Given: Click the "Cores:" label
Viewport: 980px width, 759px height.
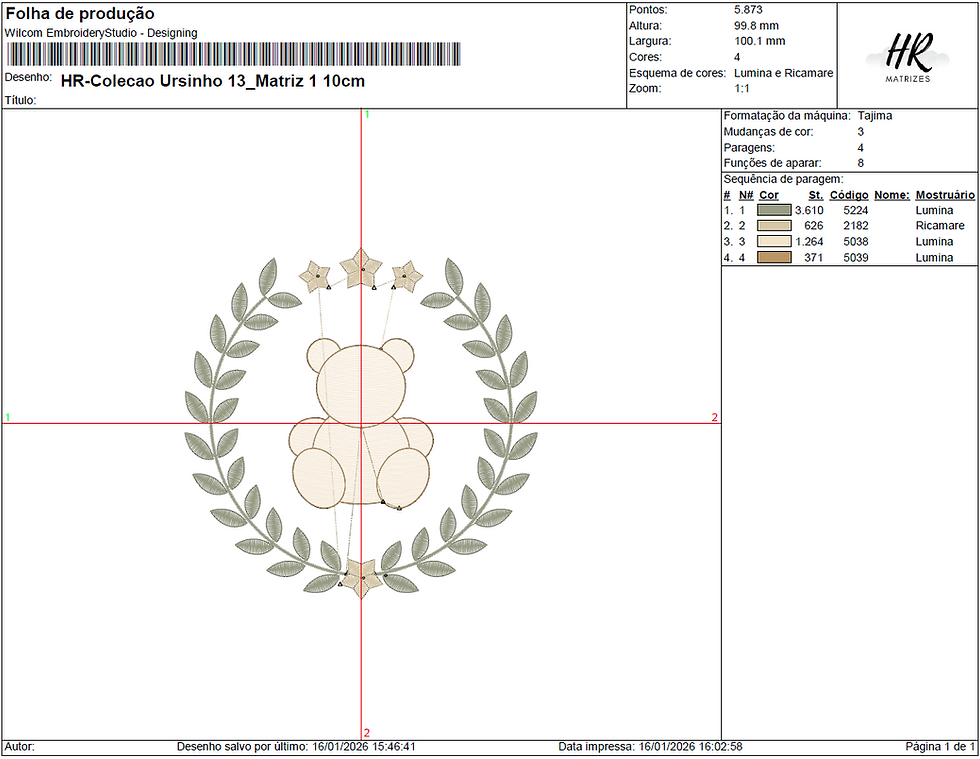Looking at the screenshot, I should (645, 57).
